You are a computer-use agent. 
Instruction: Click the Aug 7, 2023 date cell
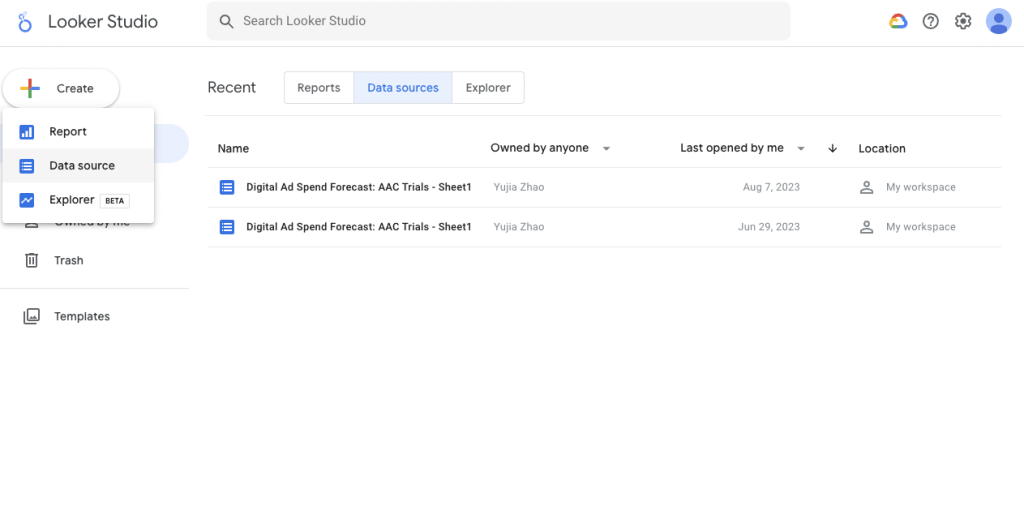point(771,187)
